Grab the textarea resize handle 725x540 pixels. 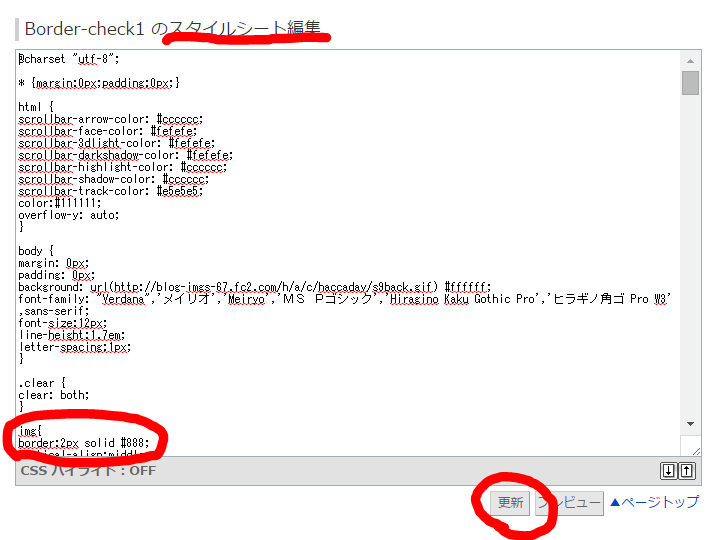point(696,451)
